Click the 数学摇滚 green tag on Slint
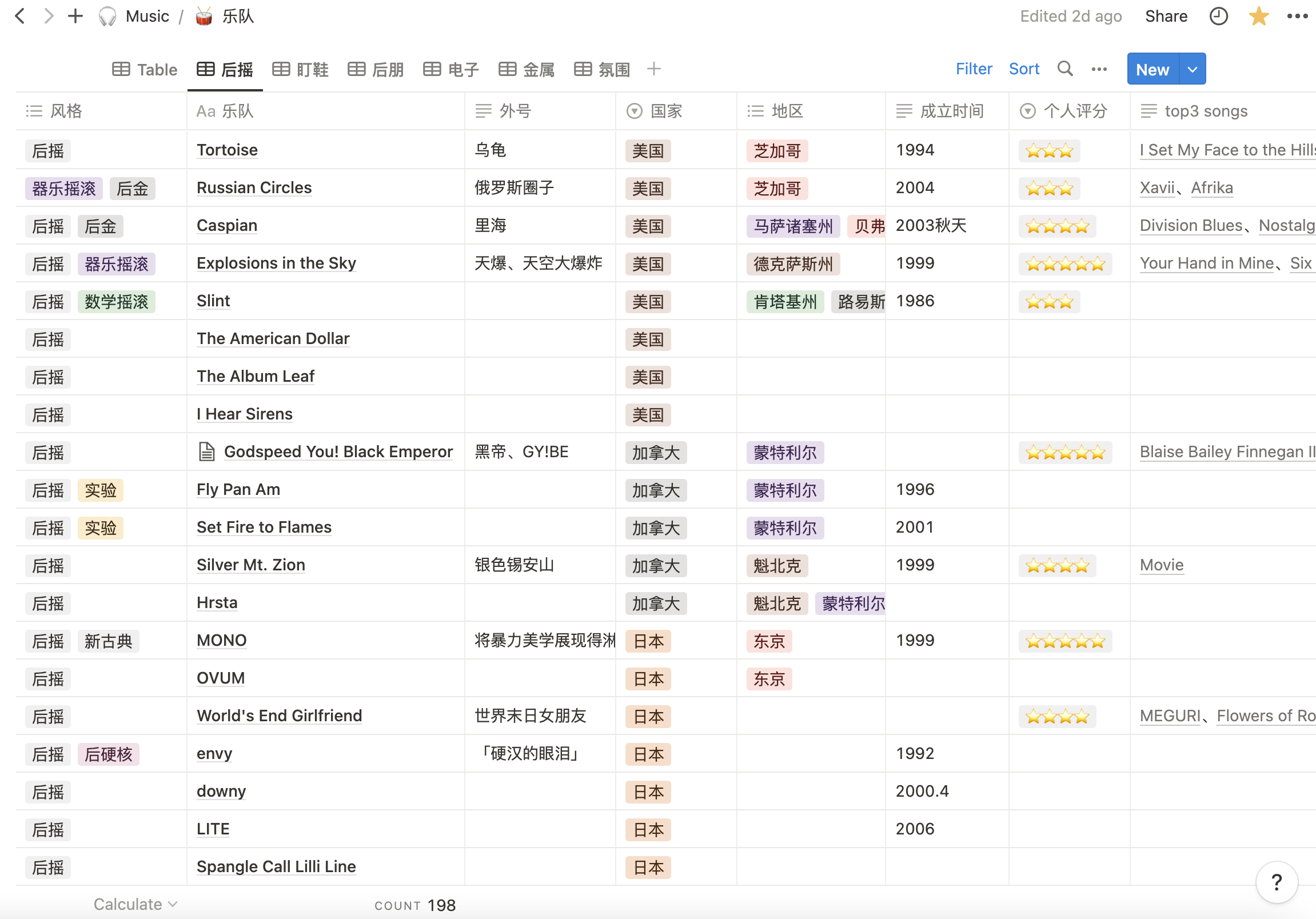The width and height of the screenshot is (1316, 919). 117,301
